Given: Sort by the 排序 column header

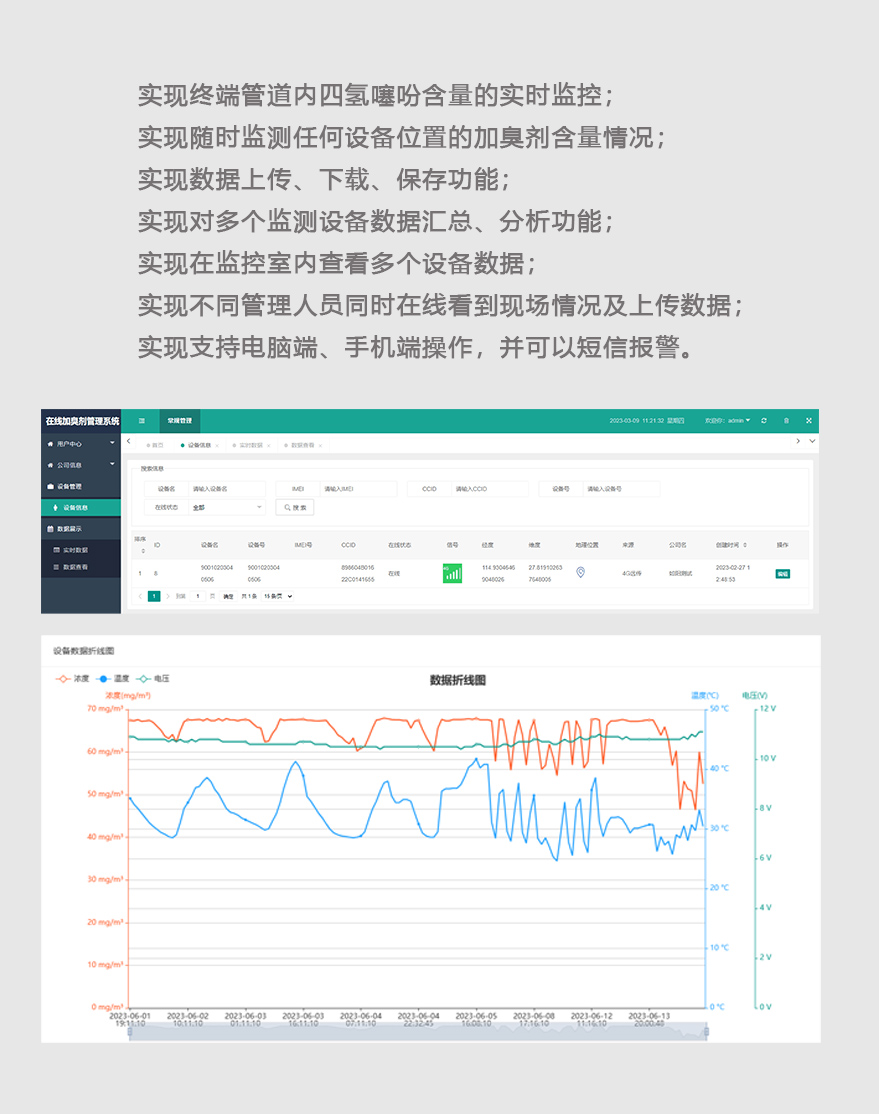Looking at the screenshot, I should [141, 545].
